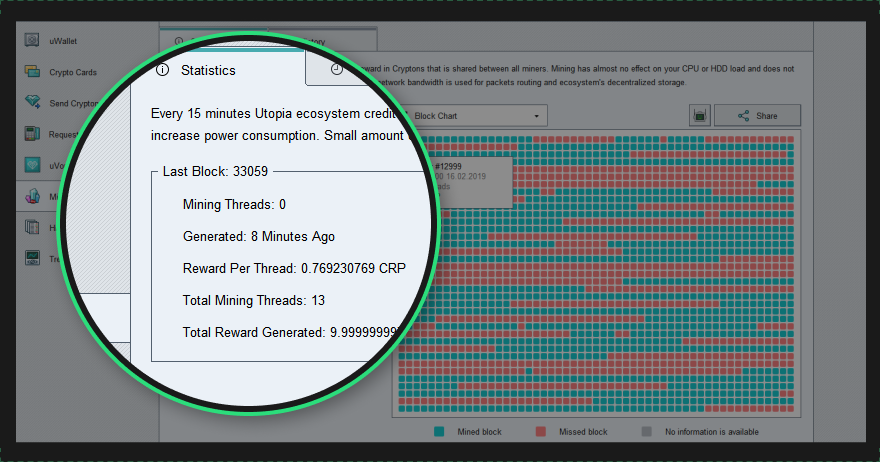Click the monitor chart icon at sidebar bottom
The width and height of the screenshot is (880, 462).
[32, 258]
